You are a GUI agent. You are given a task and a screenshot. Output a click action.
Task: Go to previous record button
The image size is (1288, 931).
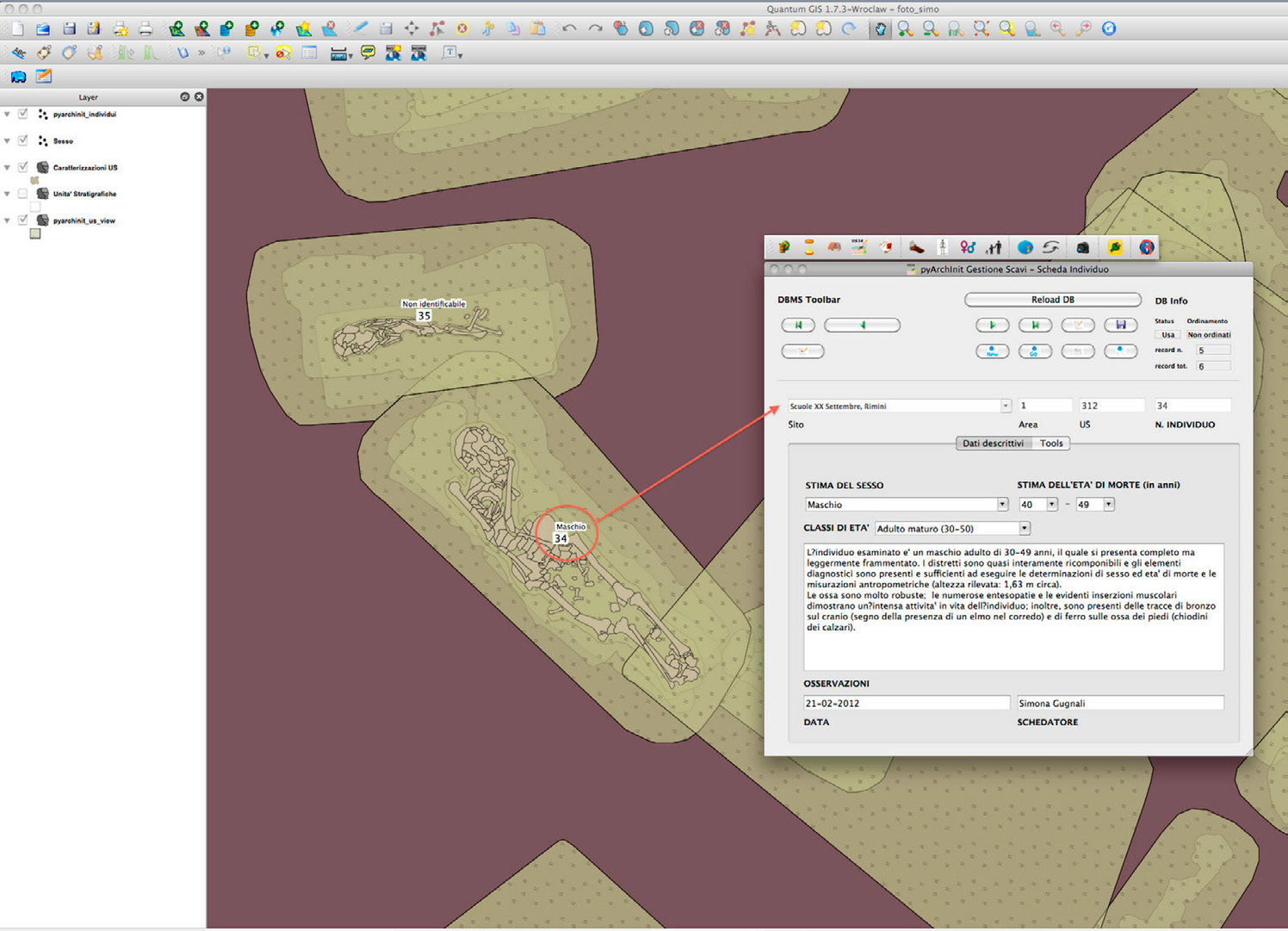tap(862, 326)
